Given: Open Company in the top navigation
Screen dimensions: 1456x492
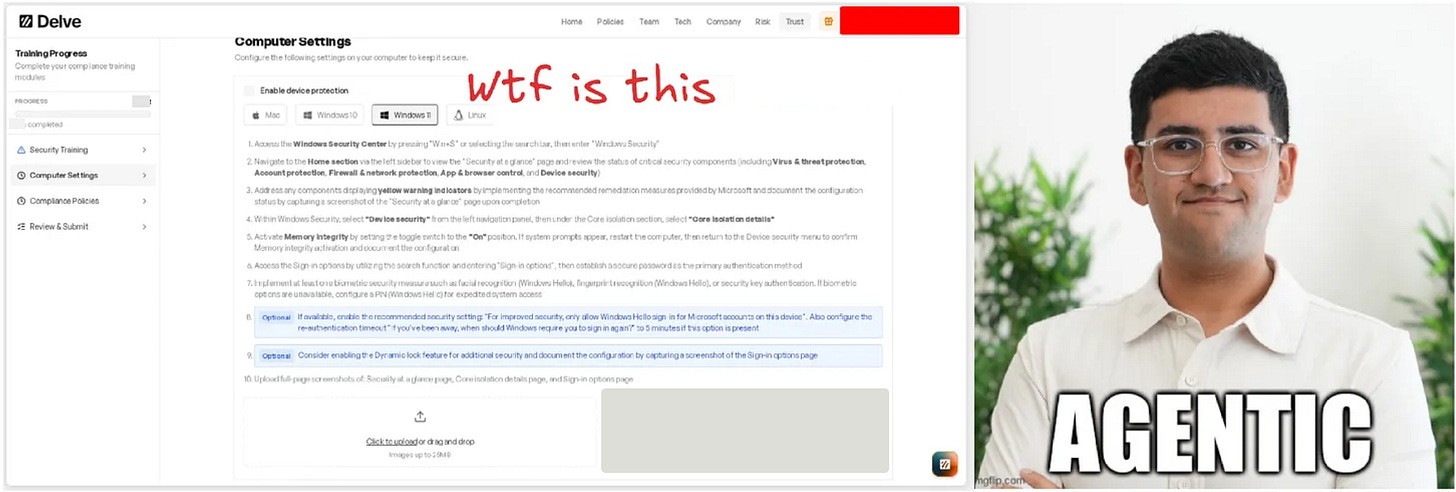Looking at the screenshot, I should (x=723, y=21).
